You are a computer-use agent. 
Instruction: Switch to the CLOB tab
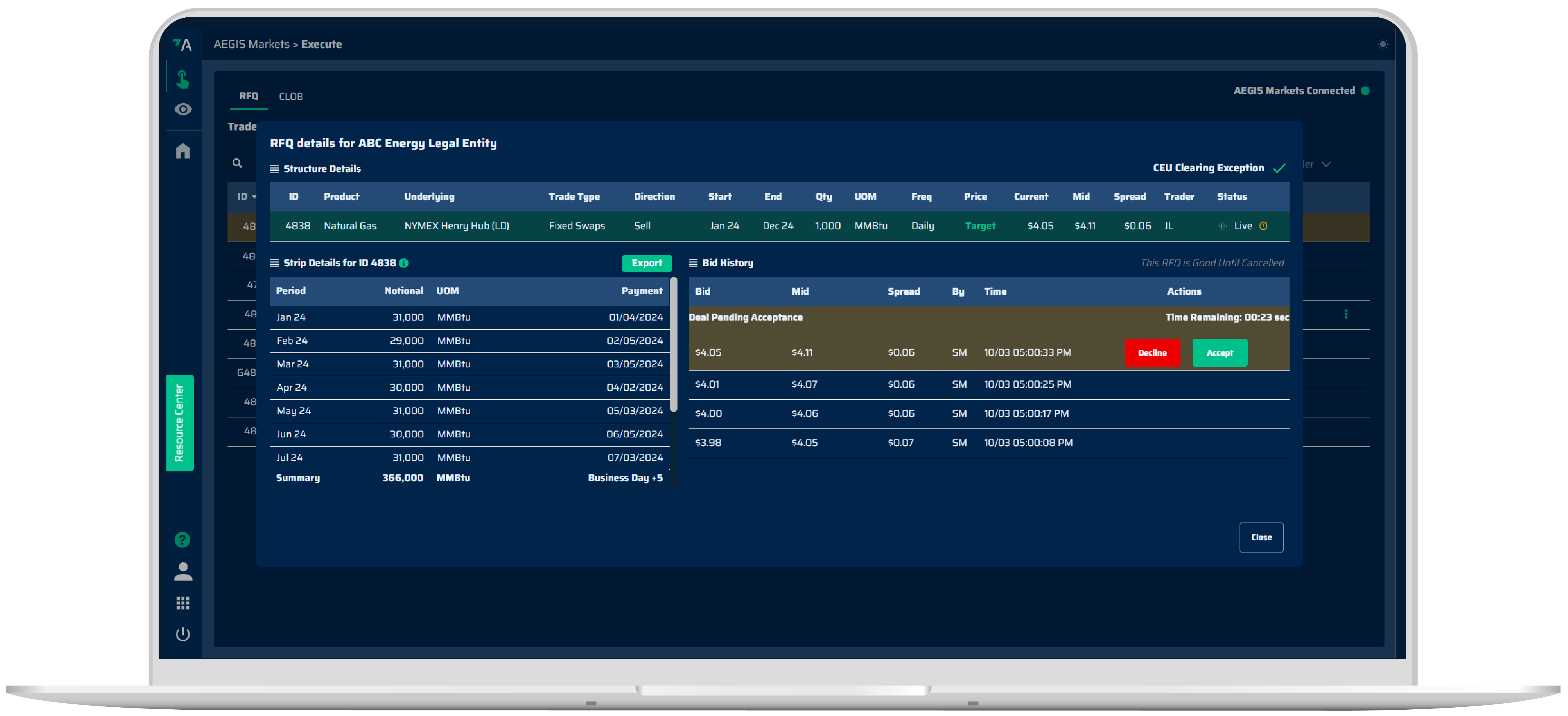(291, 96)
